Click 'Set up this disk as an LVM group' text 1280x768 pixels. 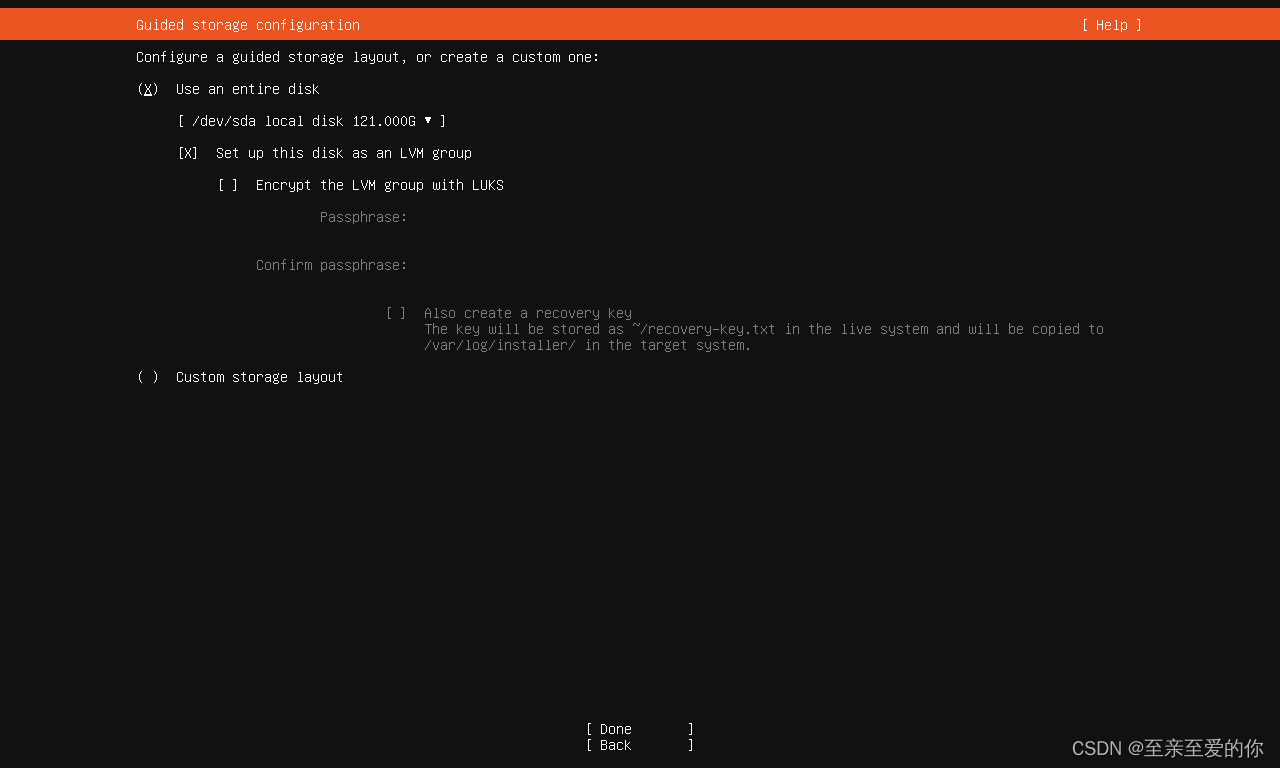[x=344, y=153]
